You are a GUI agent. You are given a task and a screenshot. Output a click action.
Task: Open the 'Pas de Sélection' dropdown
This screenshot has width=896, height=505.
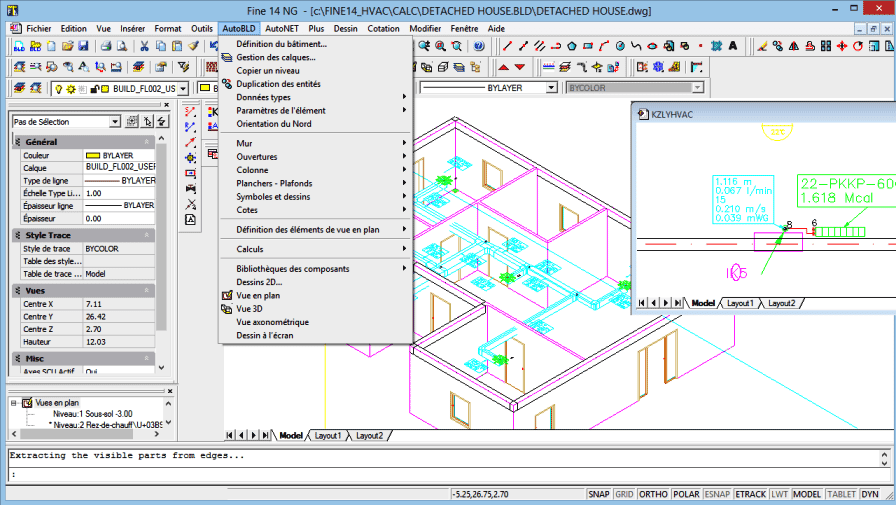click(x=115, y=122)
